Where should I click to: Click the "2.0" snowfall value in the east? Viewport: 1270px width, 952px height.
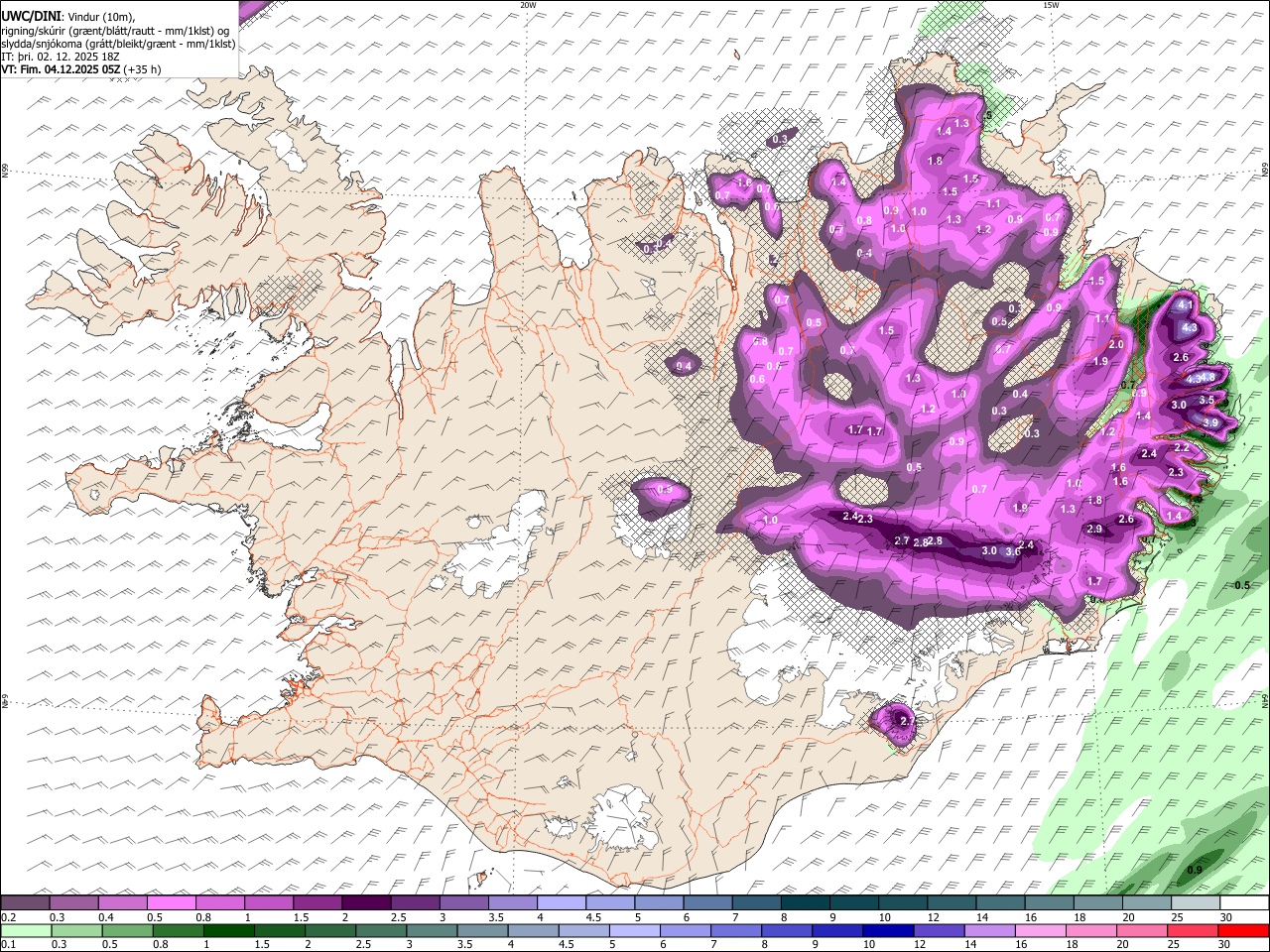1116,344
